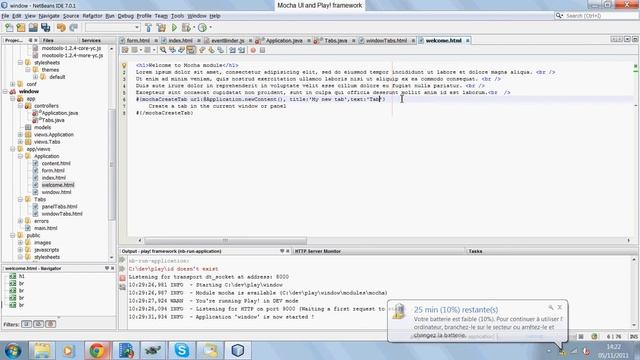Viewport: 640px width, 360px height.
Task: Click the Open Project toolbar icon
Action: point(33,28)
